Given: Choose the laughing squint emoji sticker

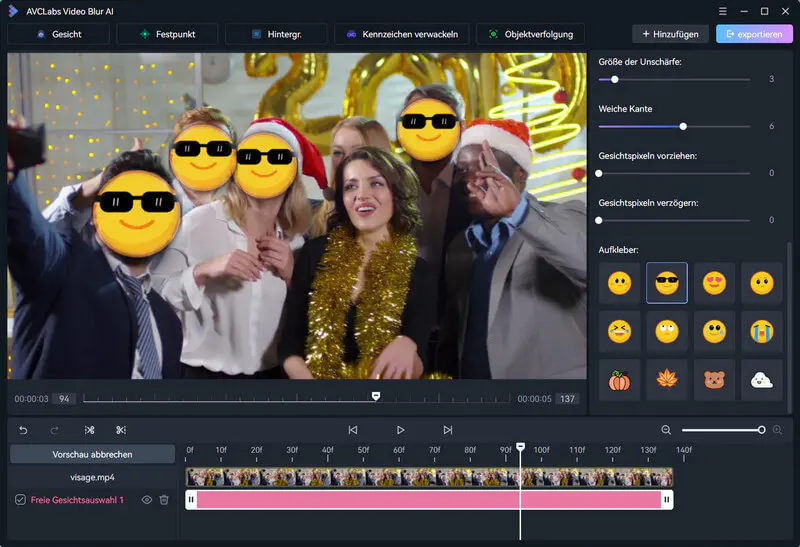Looking at the screenshot, I should coord(619,332).
